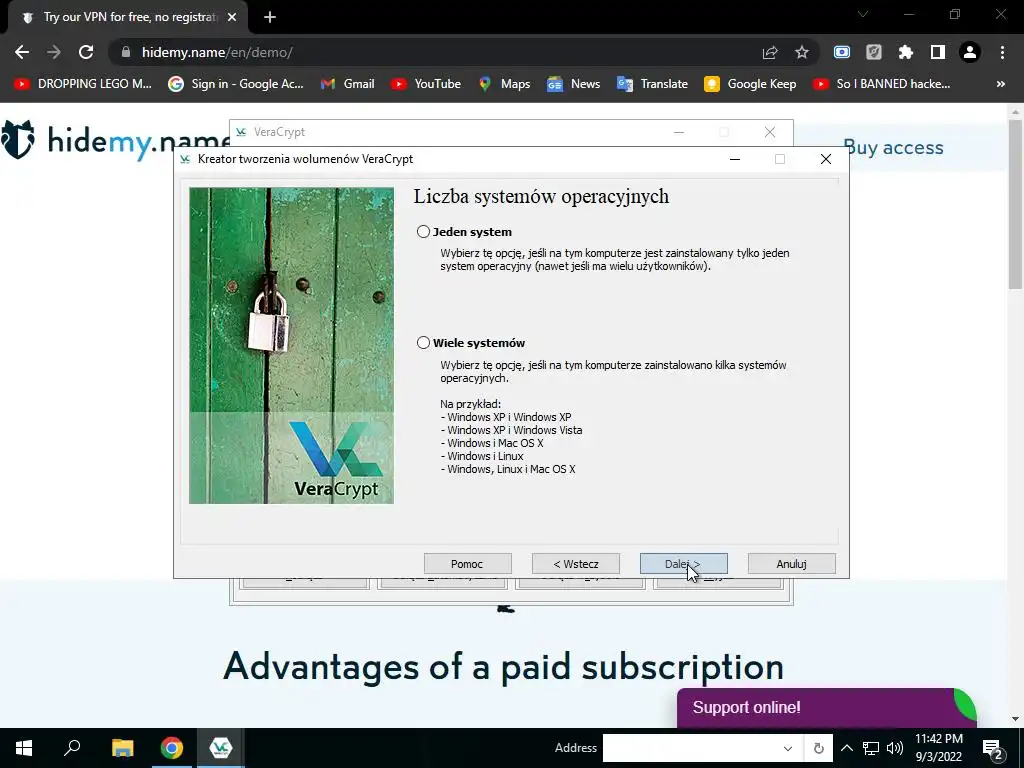Viewport: 1024px width, 768px height.
Task: Open the Windows Start menu
Action: [24, 748]
